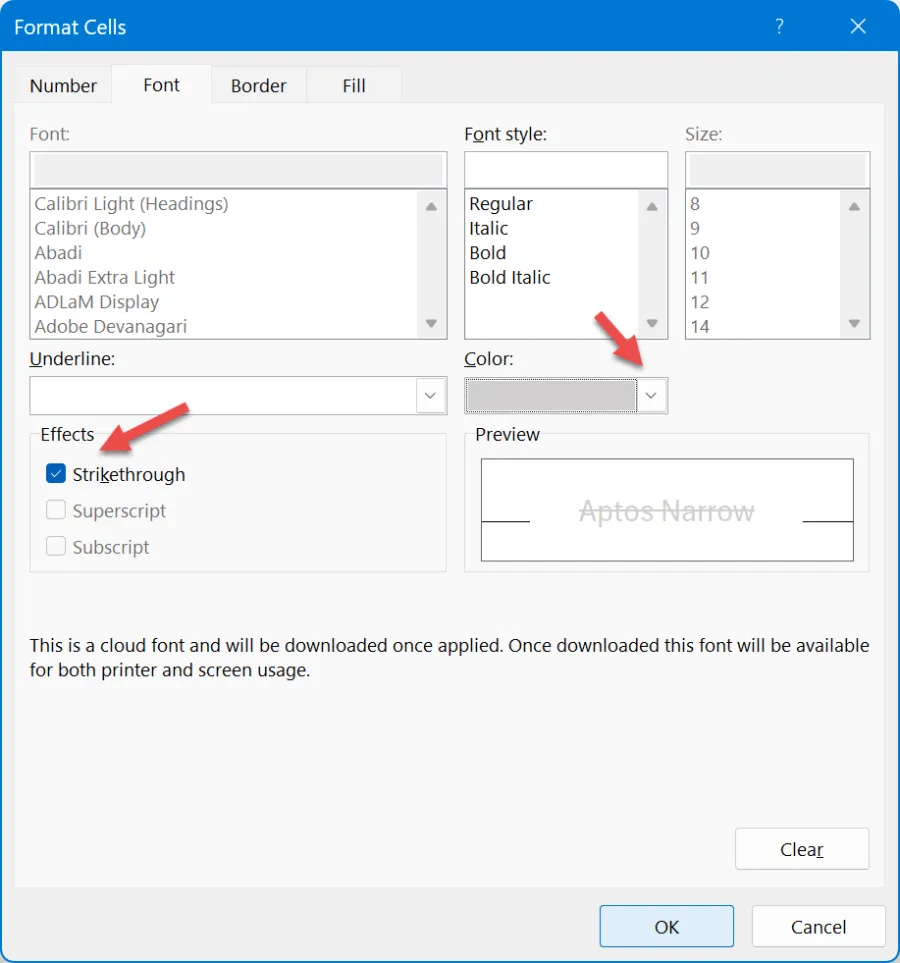Click Font style list down arrow
900x963 pixels.
click(652, 323)
